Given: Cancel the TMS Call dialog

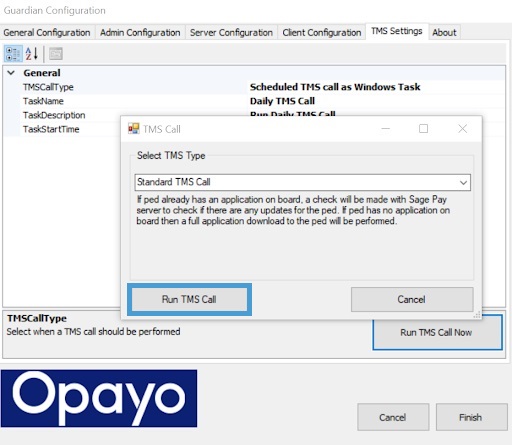Looking at the screenshot, I should tap(412, 299).
